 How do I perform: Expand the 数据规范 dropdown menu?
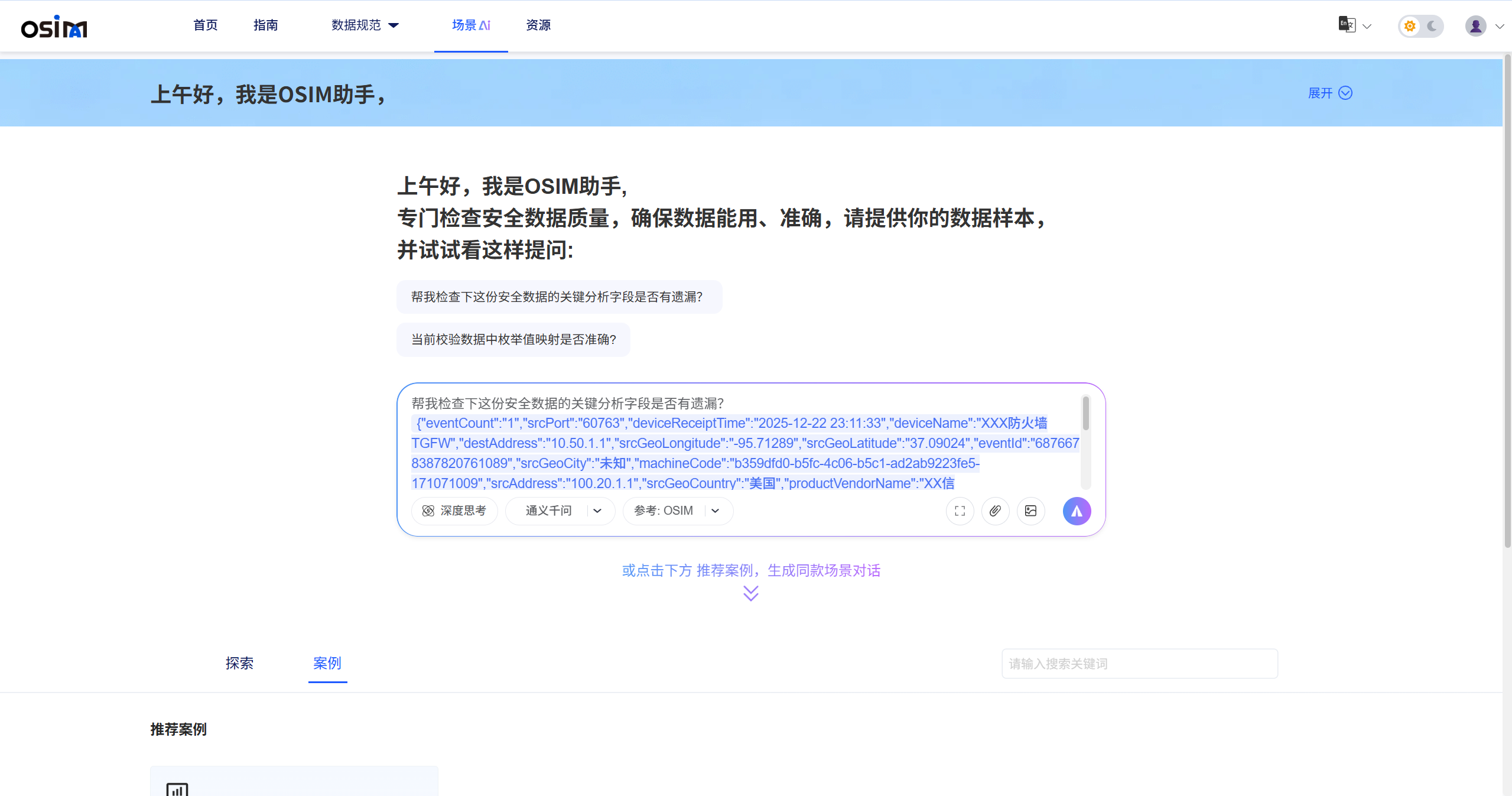click(x=365, y=25)
